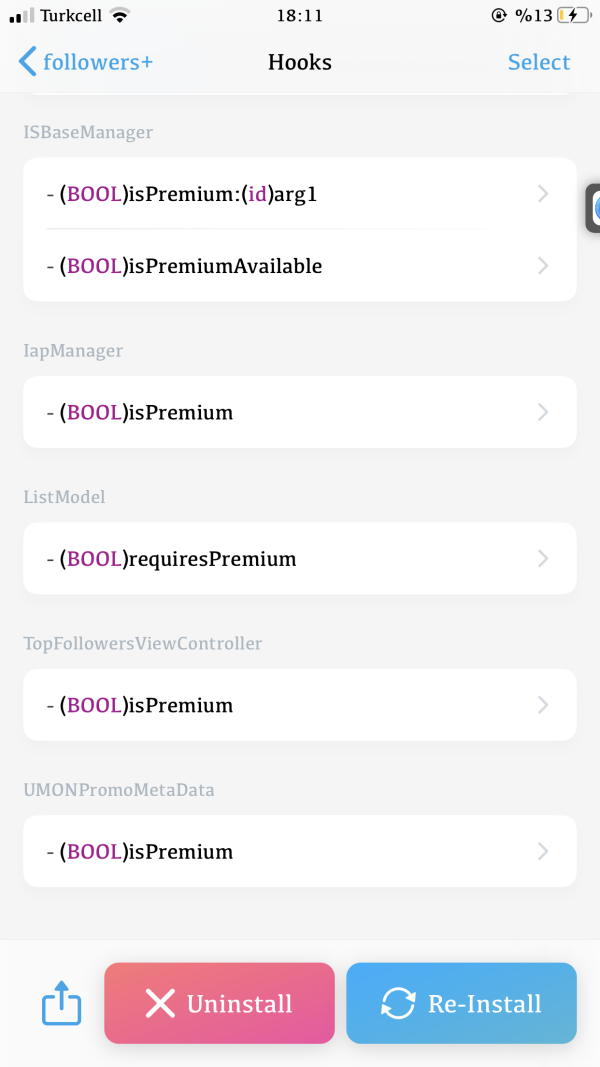600x1067 pixels.
Task: Tap the floating button on the right edge
Action: coord(592,207)
